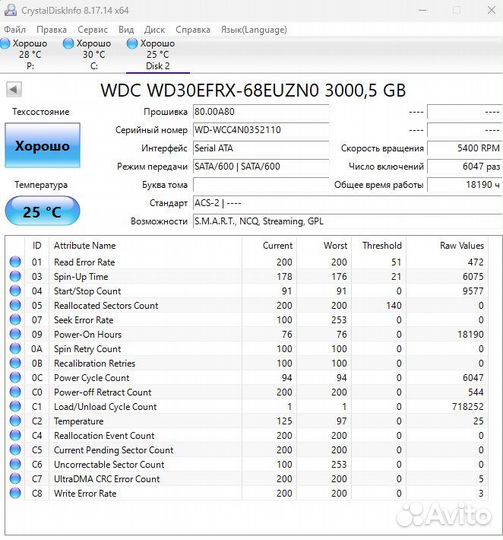503x540 pixels.
Task: Click the Serial ATA interface field
Action: pos(261,148)
